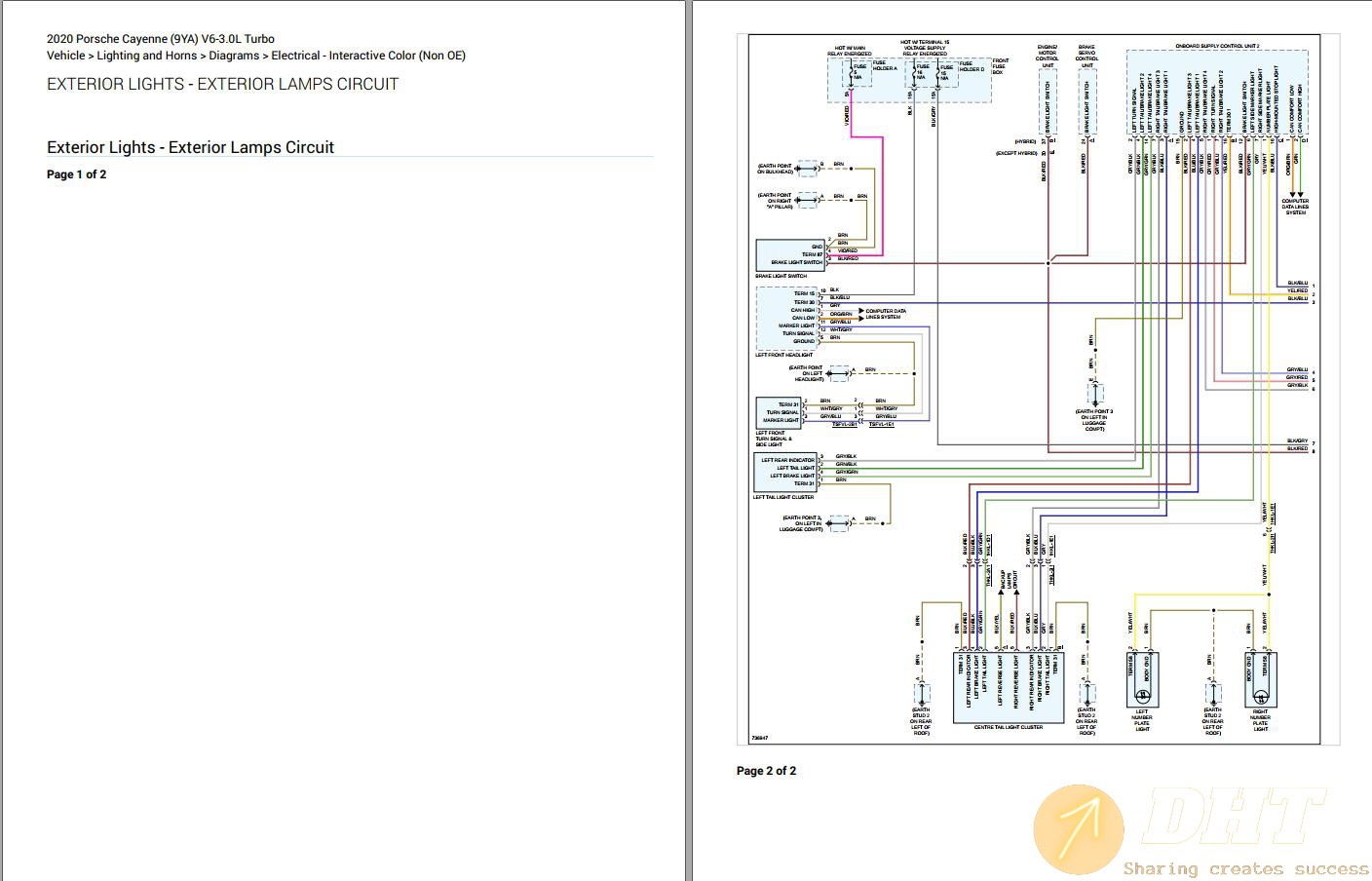Viewport: 1372px width, 881px height.
Task: Click the uppercase 'EXTERIOR LIGHTS - EXTERIOR LAMPS CIRCUIT' heading
Action: [x=222, y=84]
